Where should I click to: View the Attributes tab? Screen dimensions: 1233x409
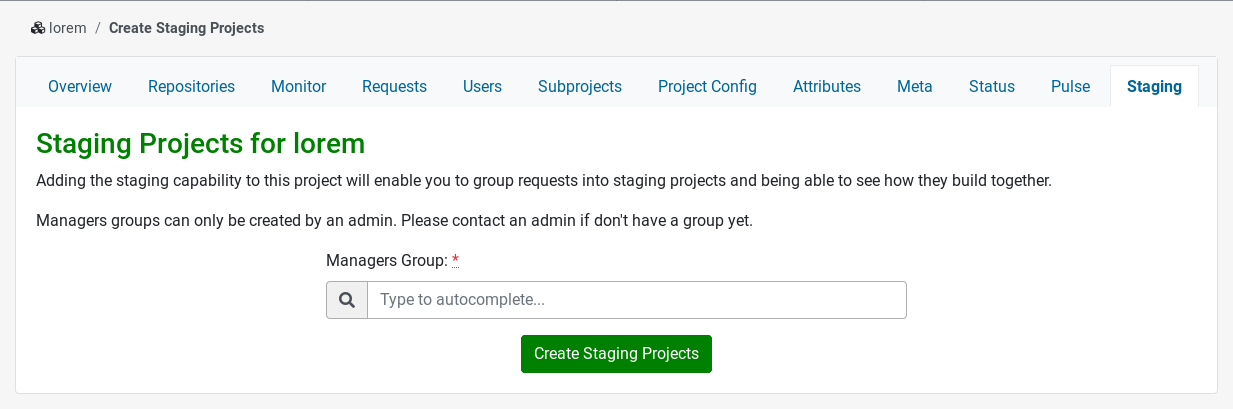[826, 87]
